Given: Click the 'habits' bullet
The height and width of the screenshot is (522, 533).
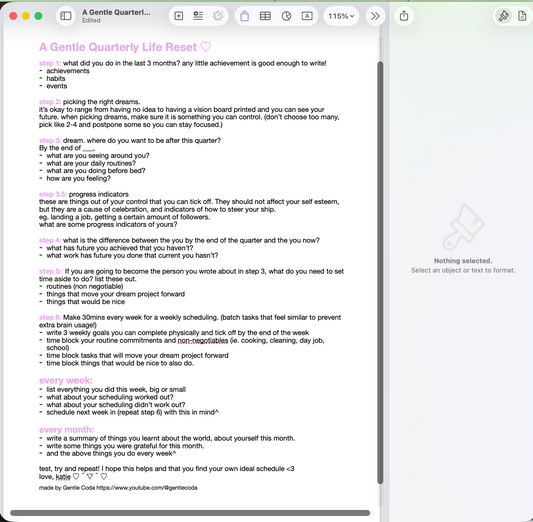Looking at the screenshot, I should click(x=56, y=79).
